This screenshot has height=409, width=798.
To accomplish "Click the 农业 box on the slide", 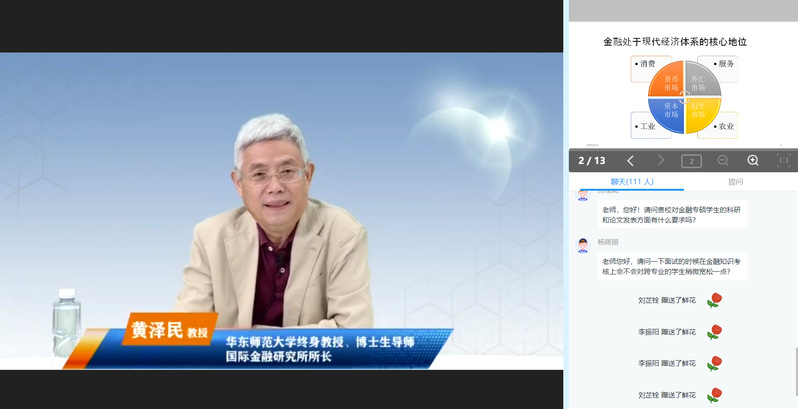I will click(x=725, y=126).
